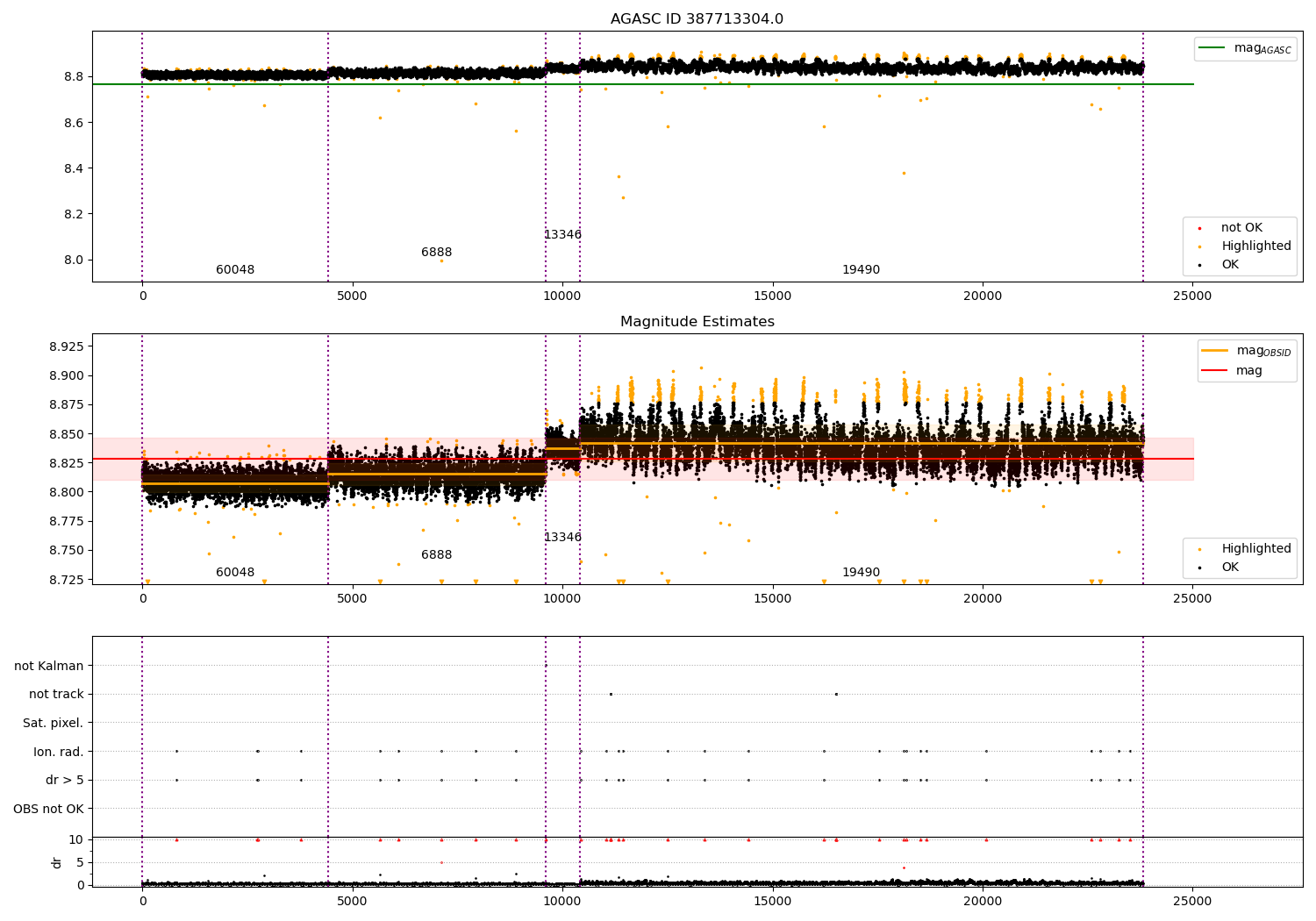Click the orange line sample beside mag OBSID
Viewport: 1316px width, 921px height.
click(1214, 351)
